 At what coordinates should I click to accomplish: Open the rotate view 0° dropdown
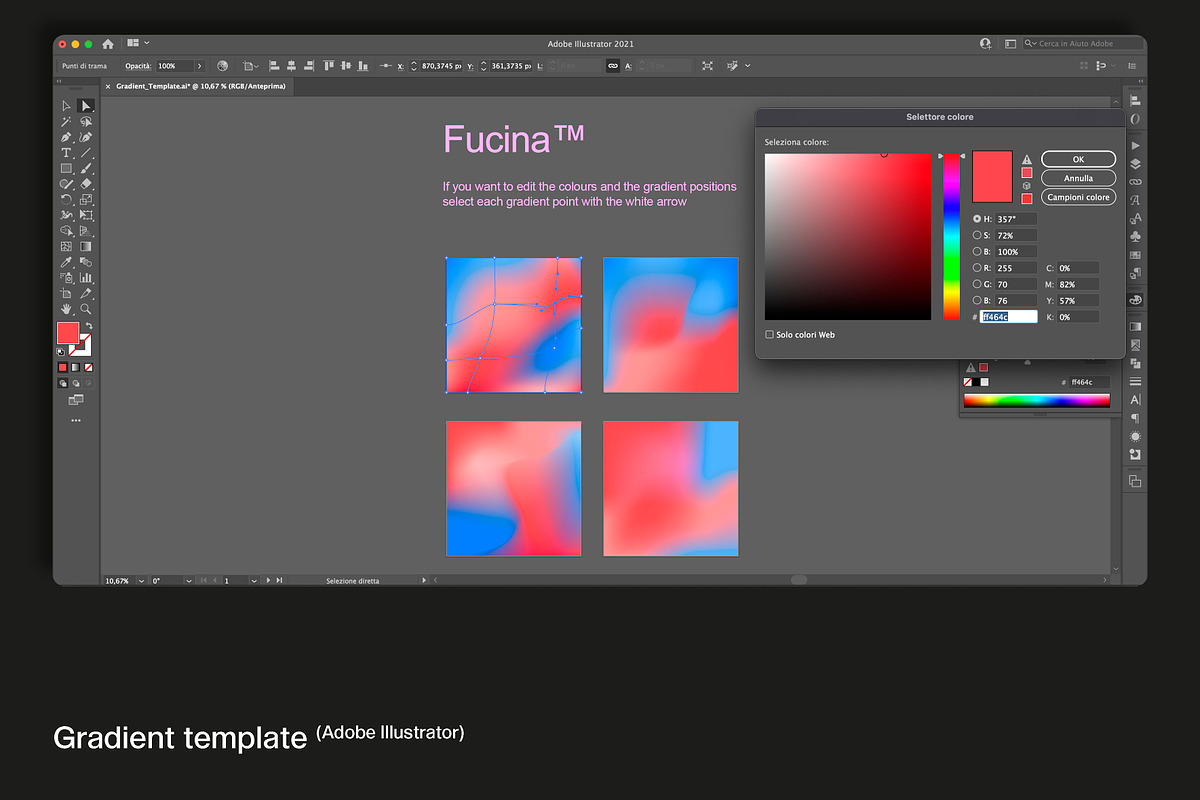(187, 580)
